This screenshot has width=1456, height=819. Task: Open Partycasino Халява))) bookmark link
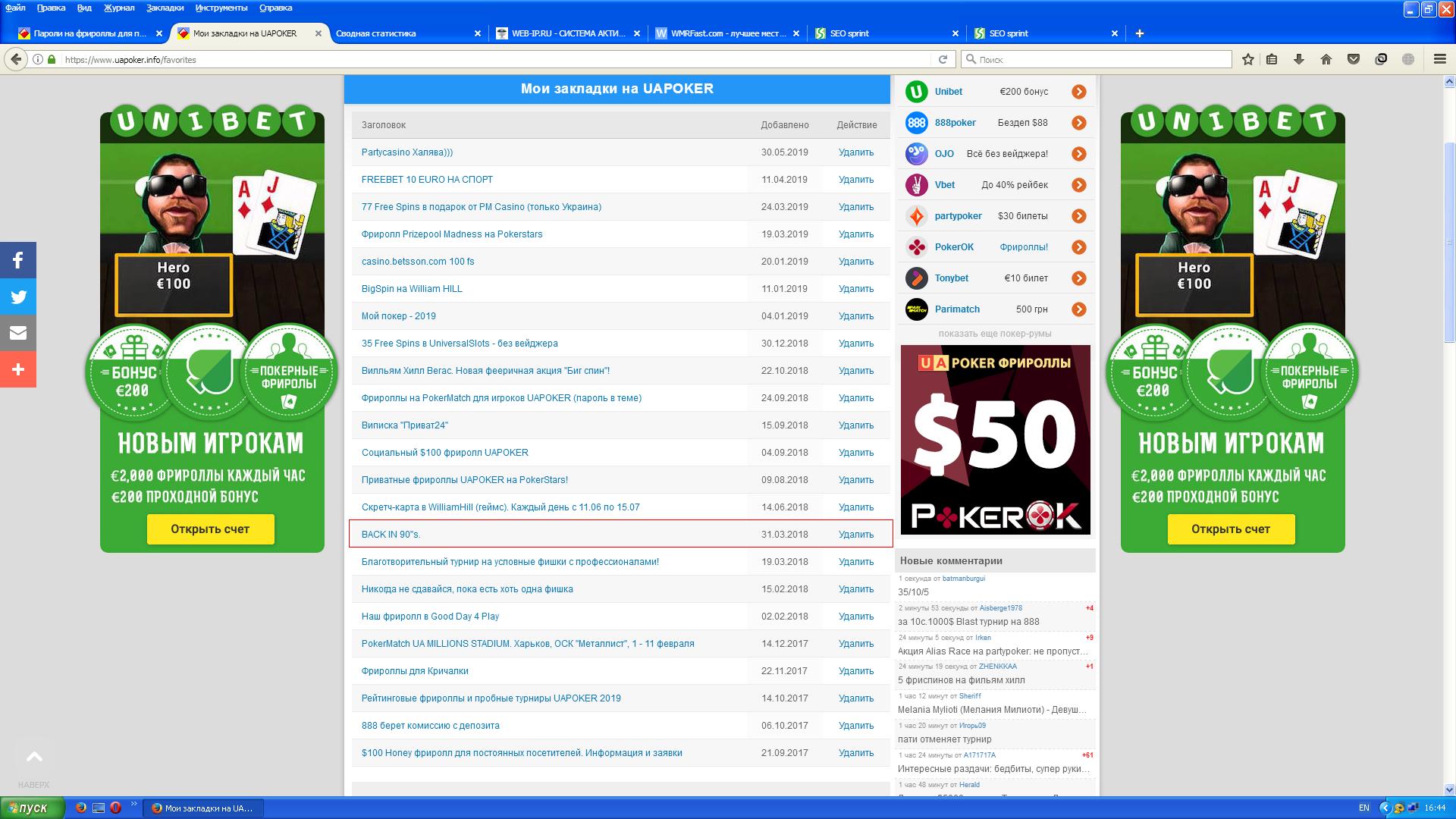[407, 152]
